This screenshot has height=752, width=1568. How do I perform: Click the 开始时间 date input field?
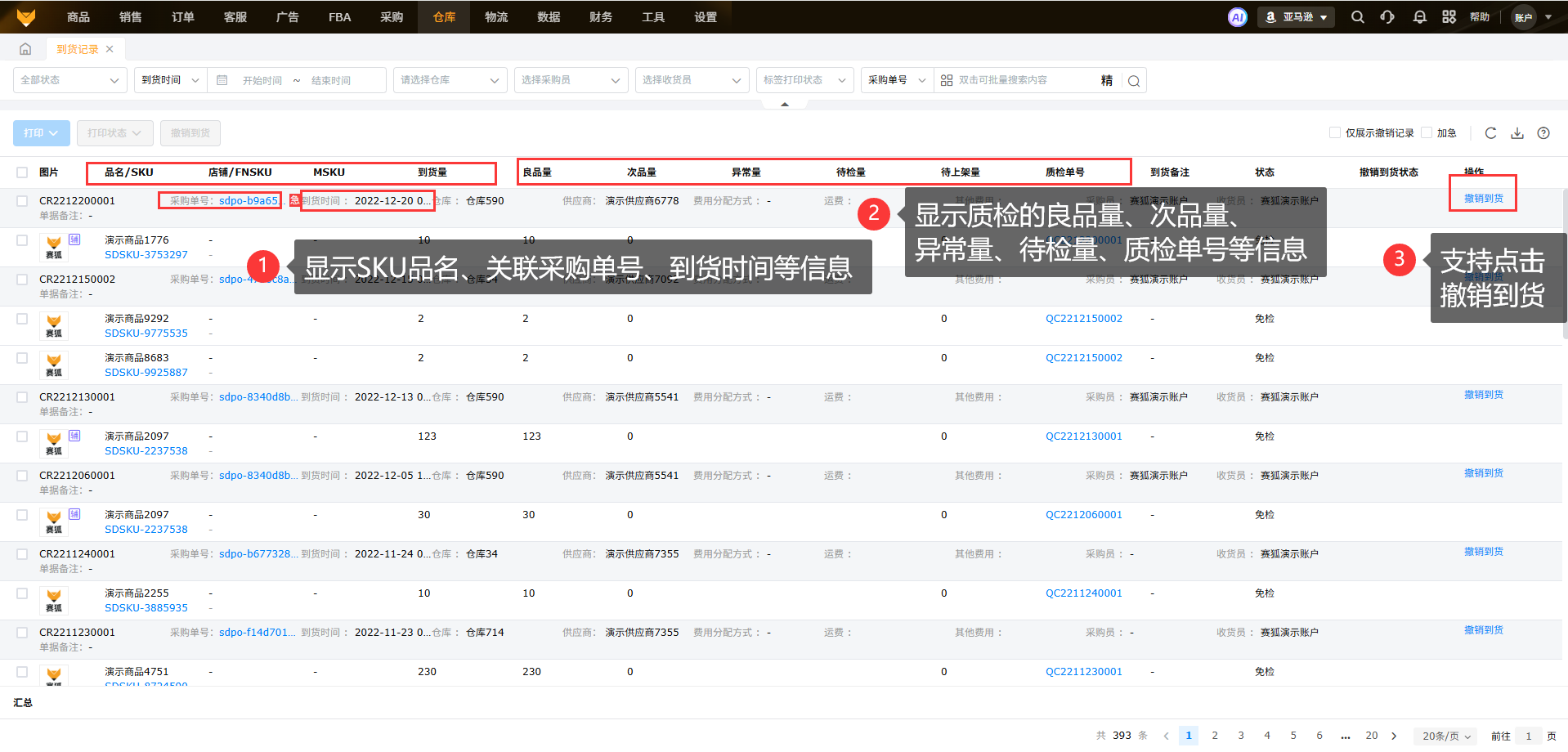point(262,80)
